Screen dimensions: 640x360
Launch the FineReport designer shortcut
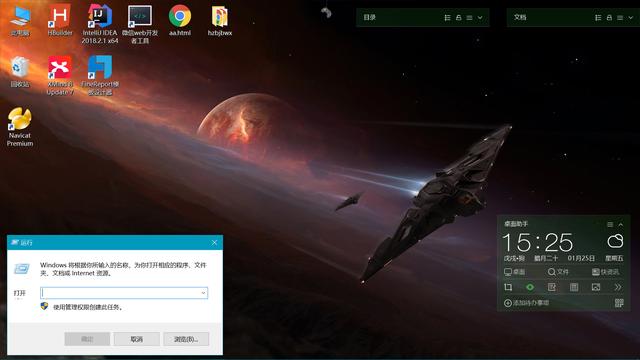[x=100, y=76]
